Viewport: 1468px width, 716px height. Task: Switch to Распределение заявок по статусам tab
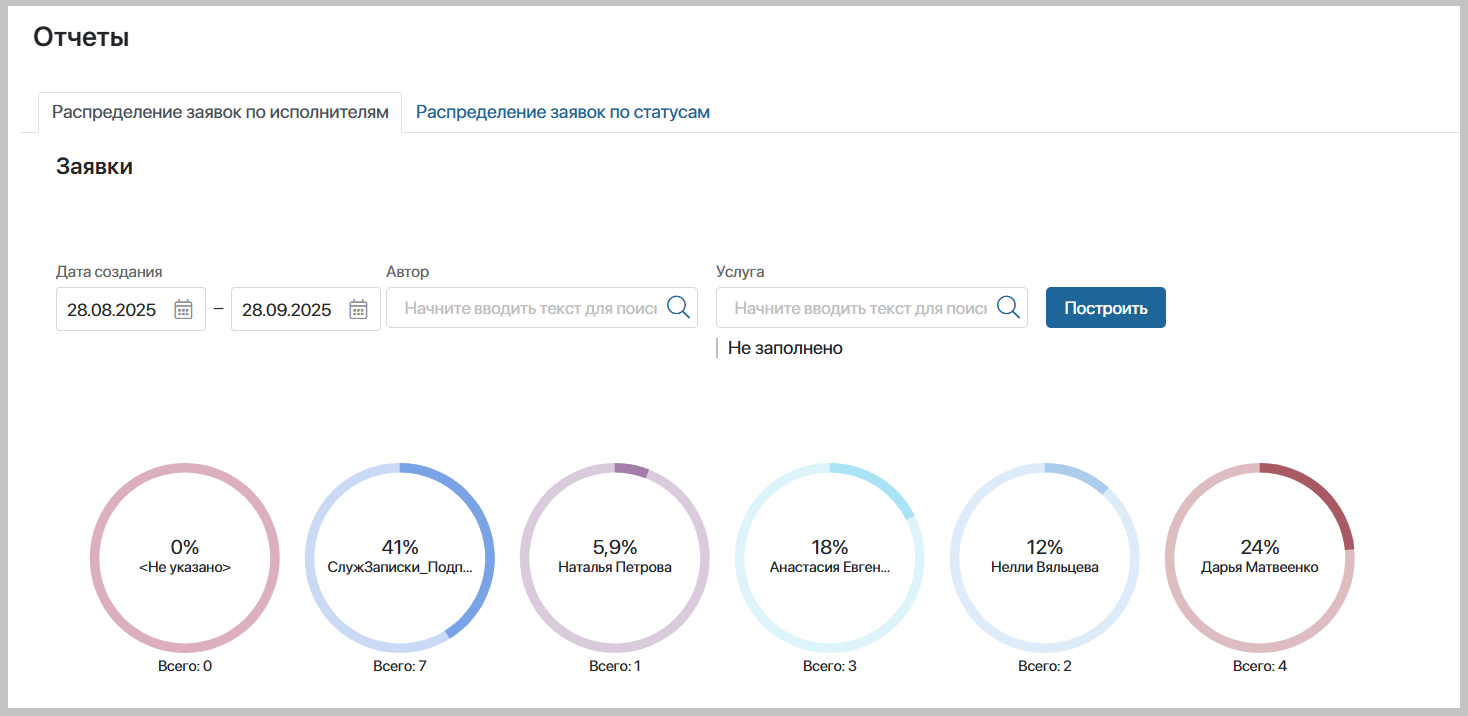[x=562, y=112]
